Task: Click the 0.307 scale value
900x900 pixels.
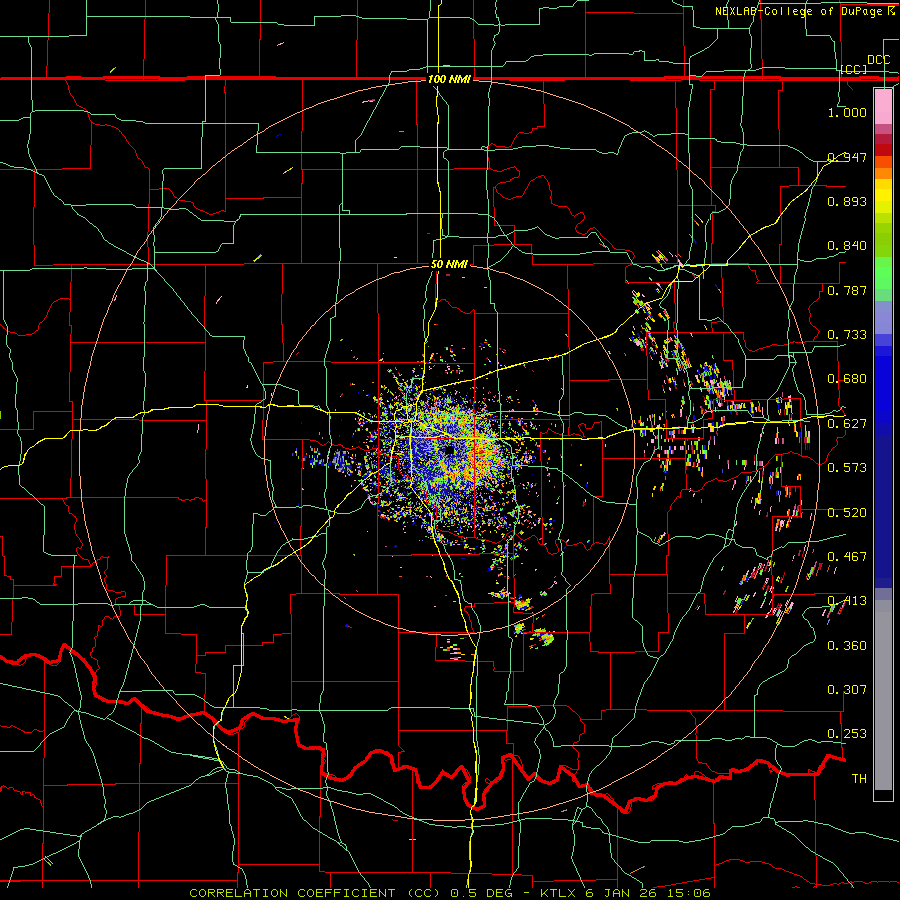Action: tap(847, 690)
